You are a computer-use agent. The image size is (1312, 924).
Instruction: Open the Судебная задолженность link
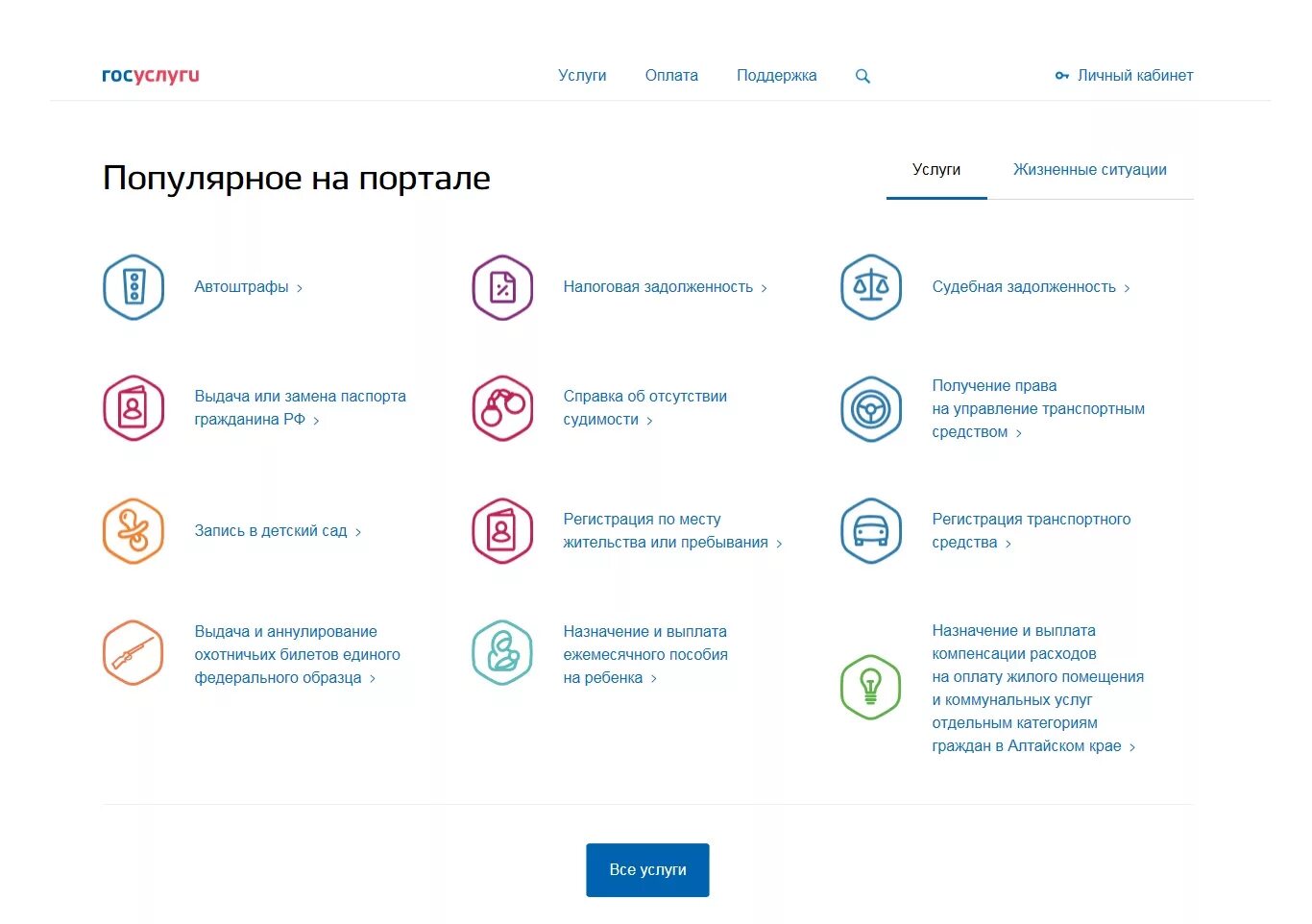tap(1024, 287)
